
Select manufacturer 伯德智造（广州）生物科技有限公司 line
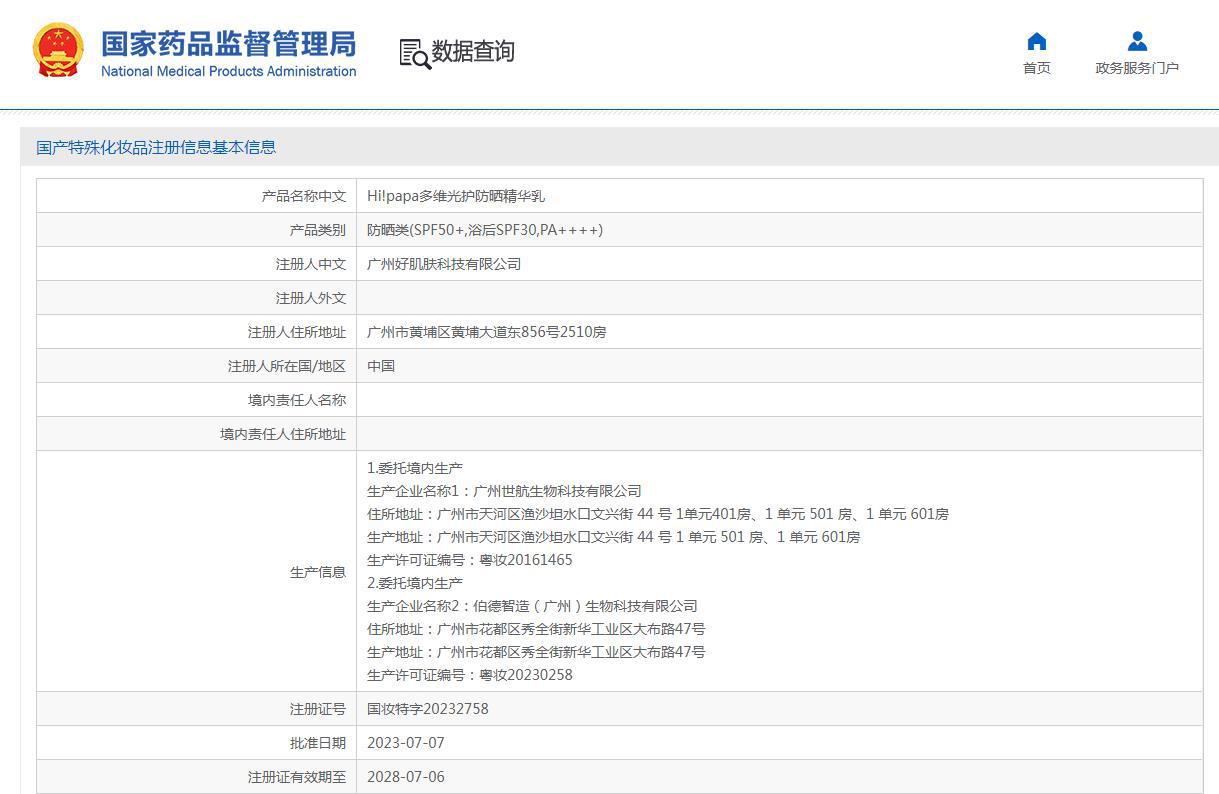532,606
